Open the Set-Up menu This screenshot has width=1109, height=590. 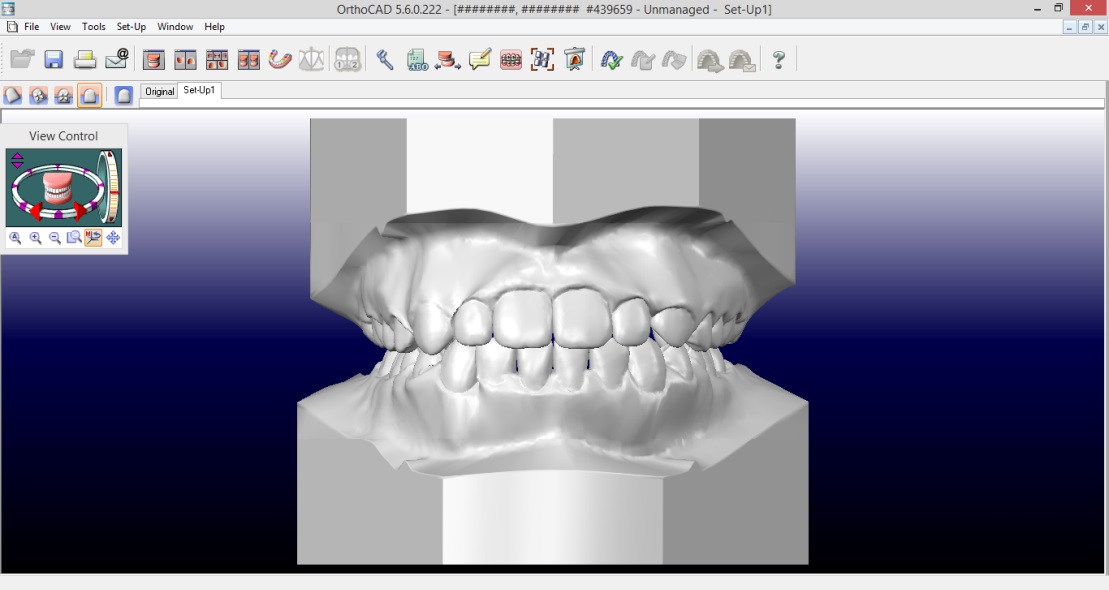click(131, 27)
